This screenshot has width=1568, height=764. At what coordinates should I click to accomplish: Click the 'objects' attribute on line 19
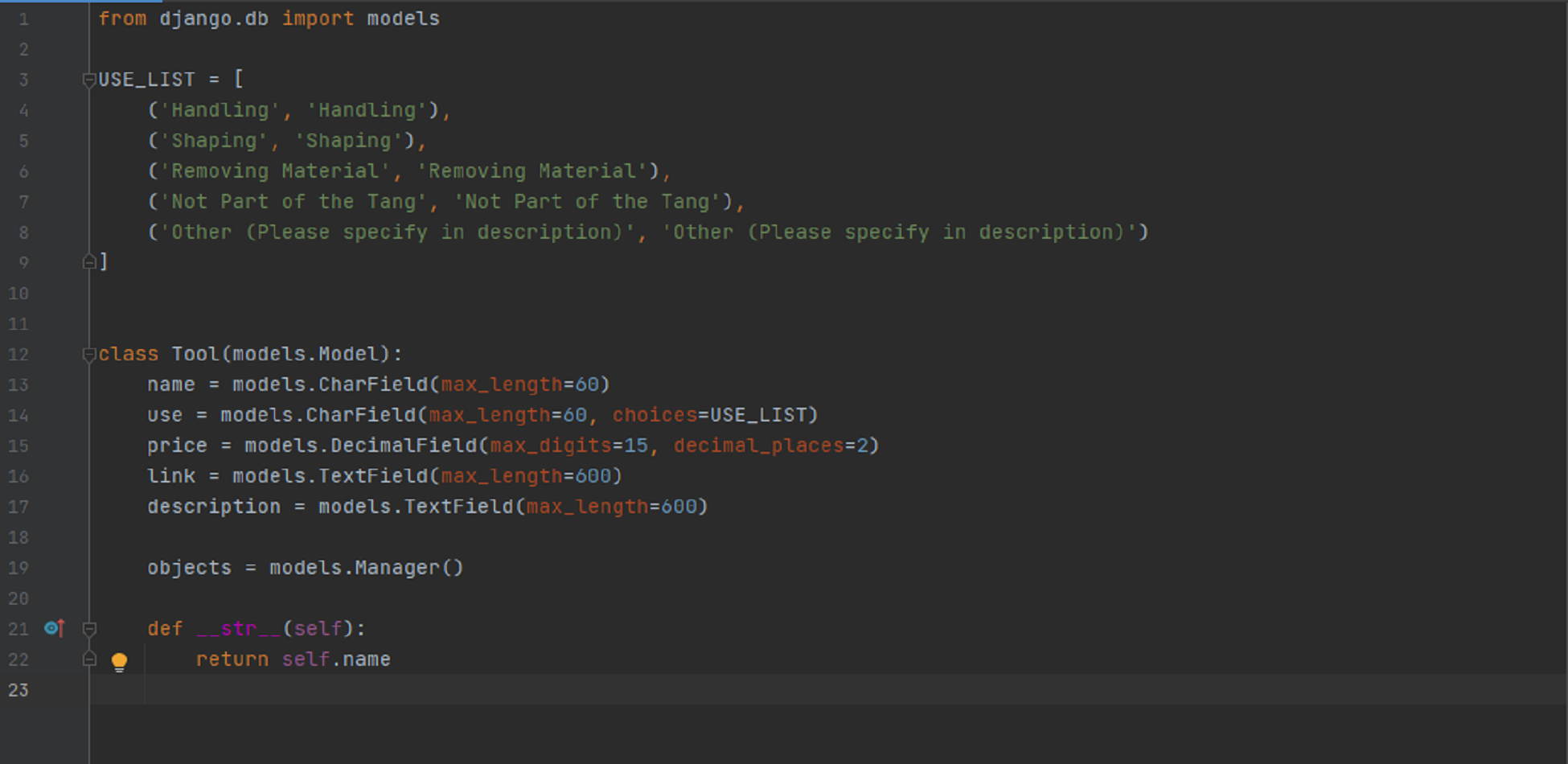pos(189,569)
